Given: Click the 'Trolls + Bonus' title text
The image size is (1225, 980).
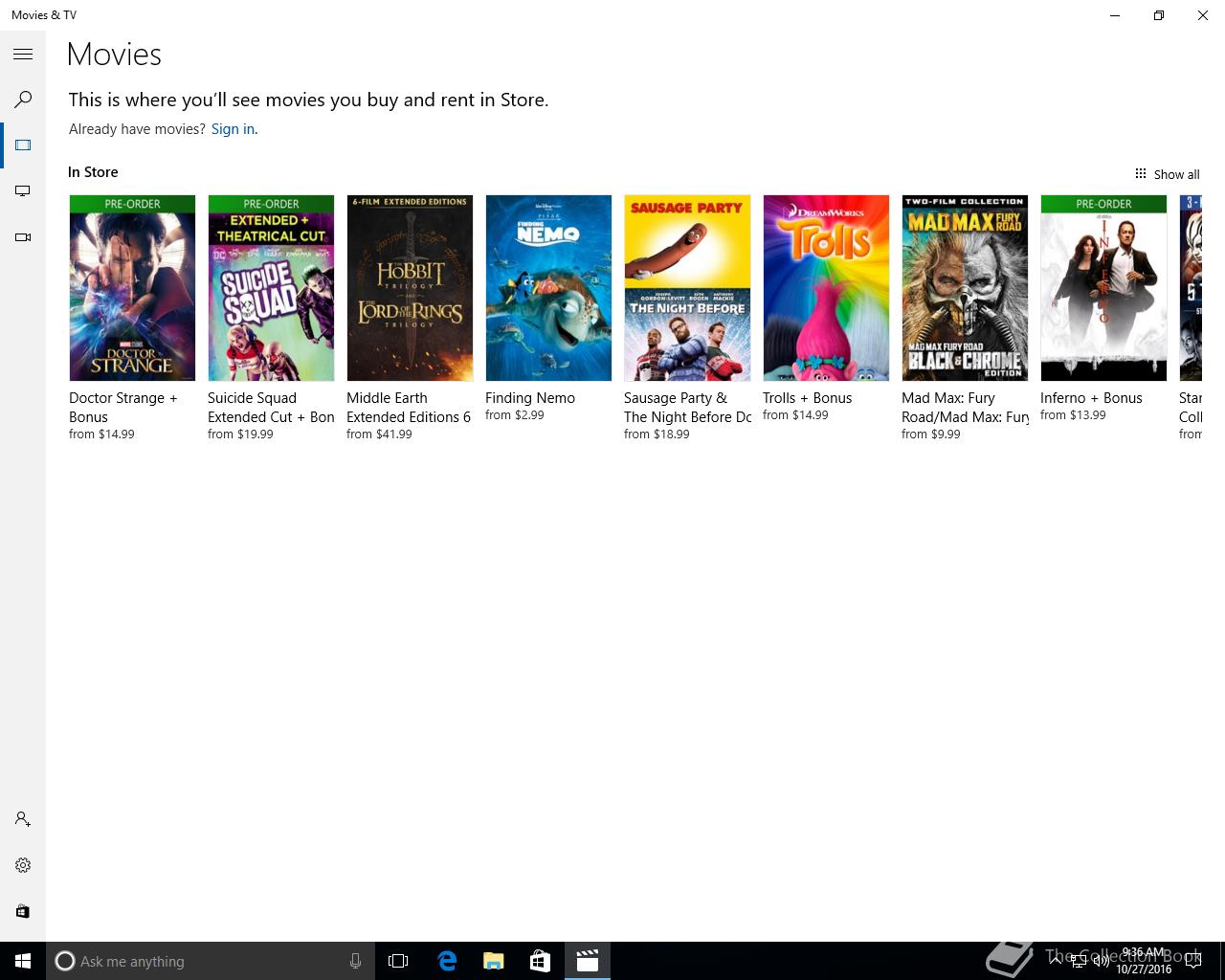Looking at the screenshot, I should [807, 398].
